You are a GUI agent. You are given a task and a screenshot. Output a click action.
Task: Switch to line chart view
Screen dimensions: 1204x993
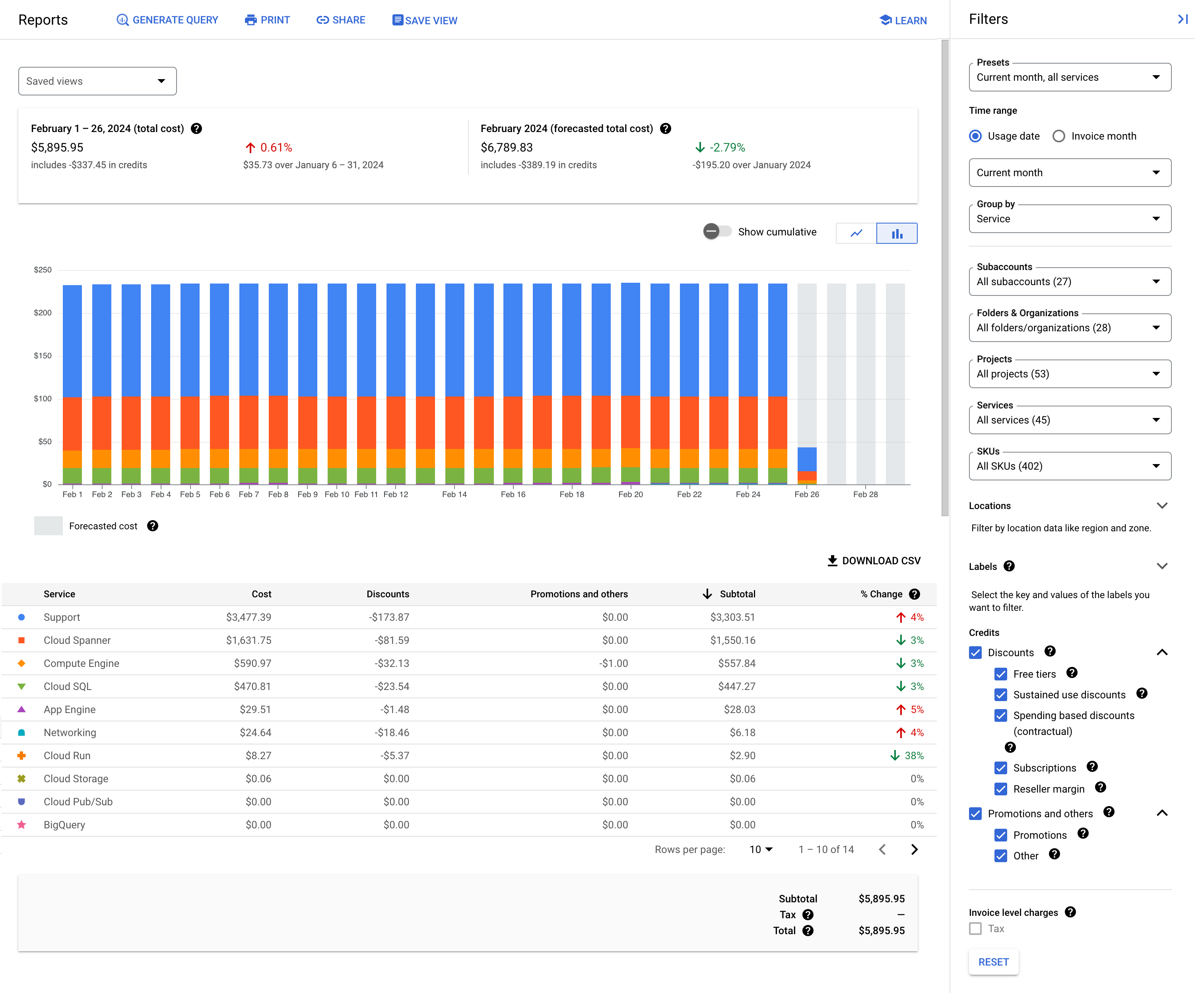click(x=857, y=233)
